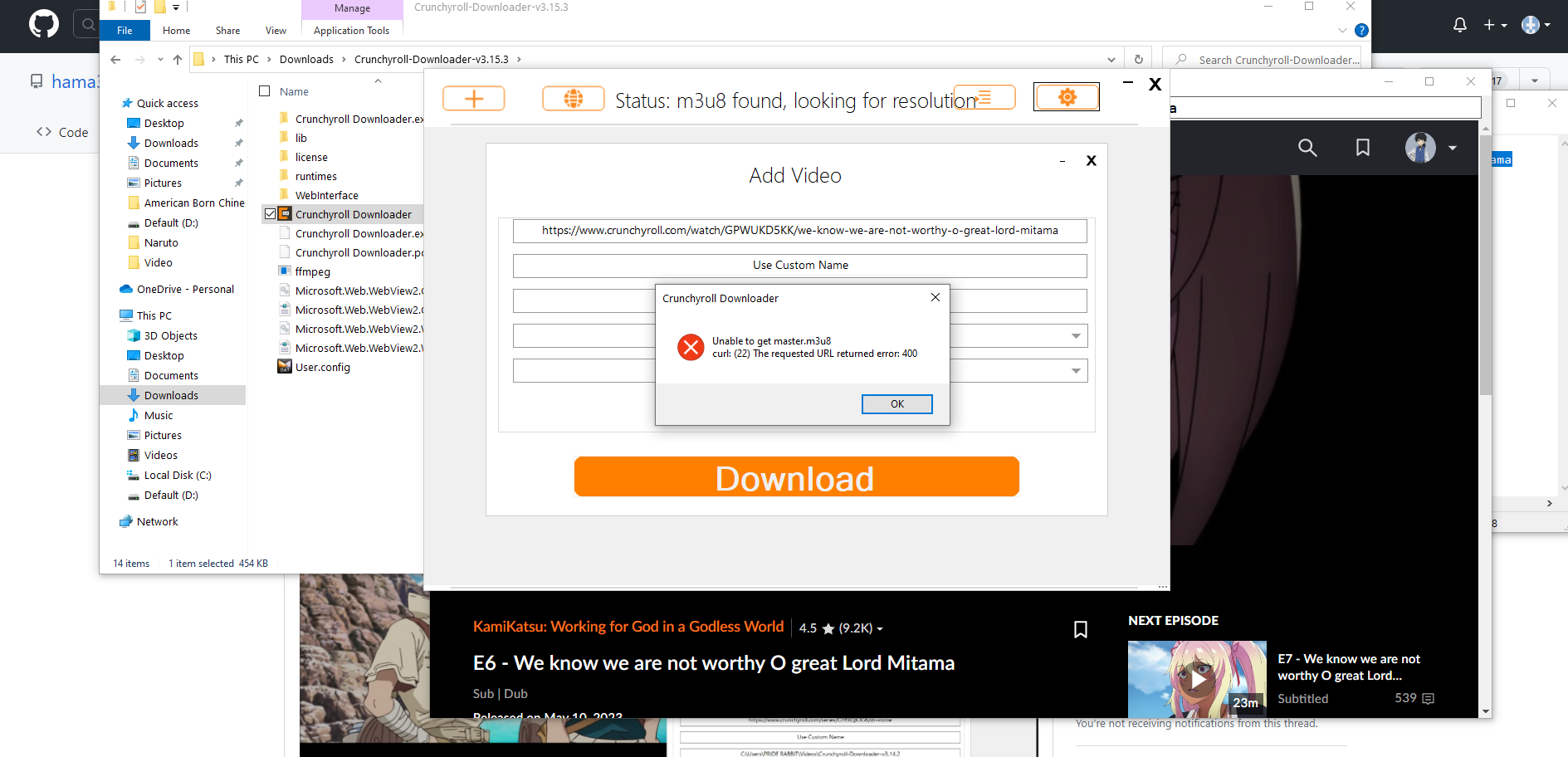Uncheck the Crunchyroll Downloader file checkbox
Screen dimensions: 1568x757
[x=270, y=213]
